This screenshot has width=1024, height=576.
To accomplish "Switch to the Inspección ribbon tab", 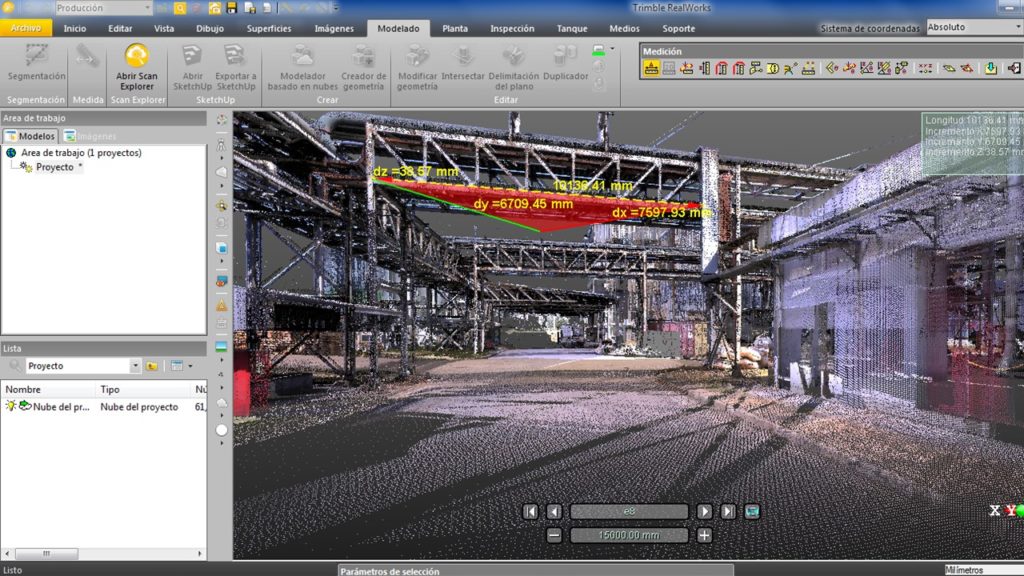I will click(512, 29).
